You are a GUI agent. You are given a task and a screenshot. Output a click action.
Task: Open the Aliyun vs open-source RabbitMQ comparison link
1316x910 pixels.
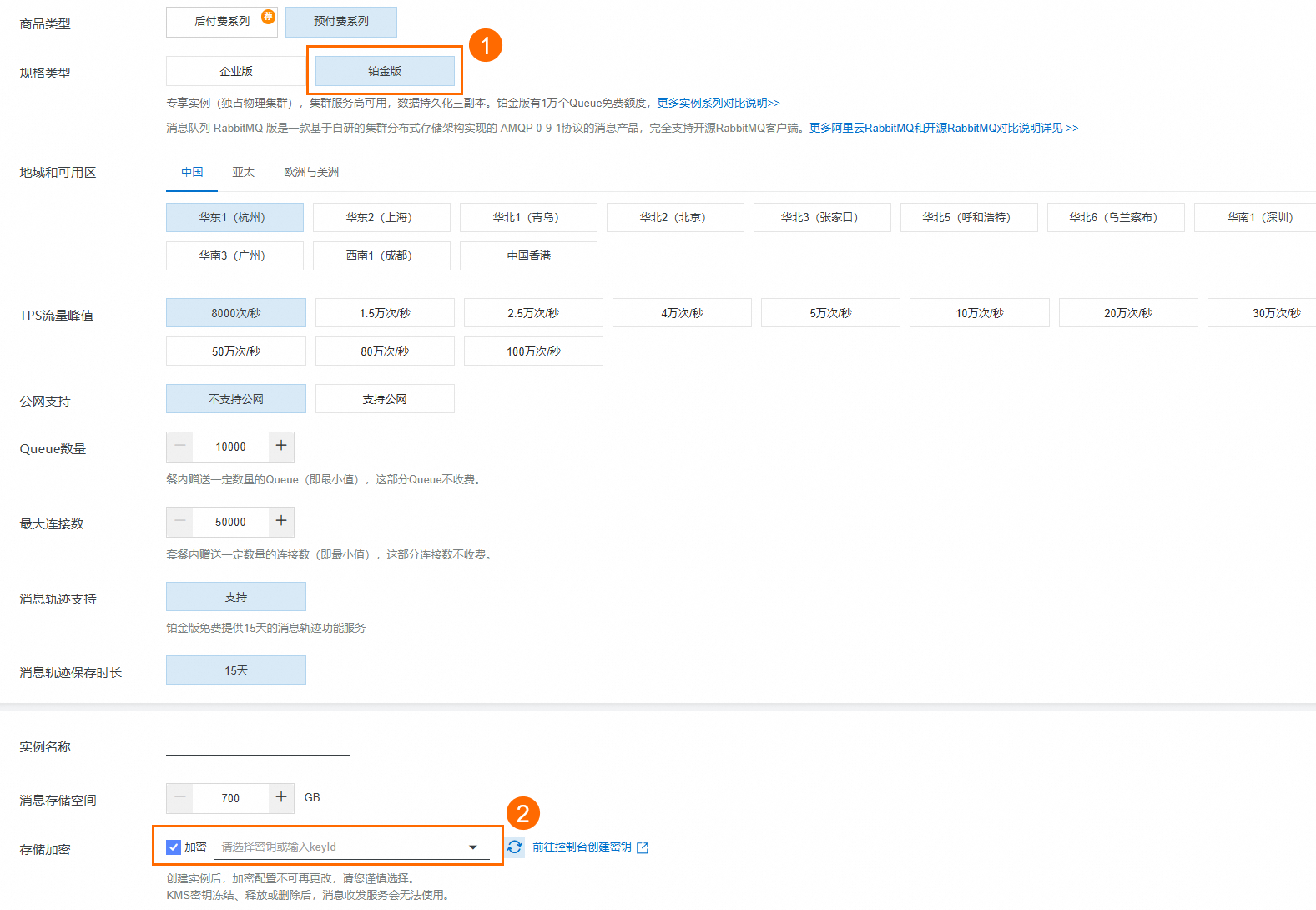(x=944, y=128)
